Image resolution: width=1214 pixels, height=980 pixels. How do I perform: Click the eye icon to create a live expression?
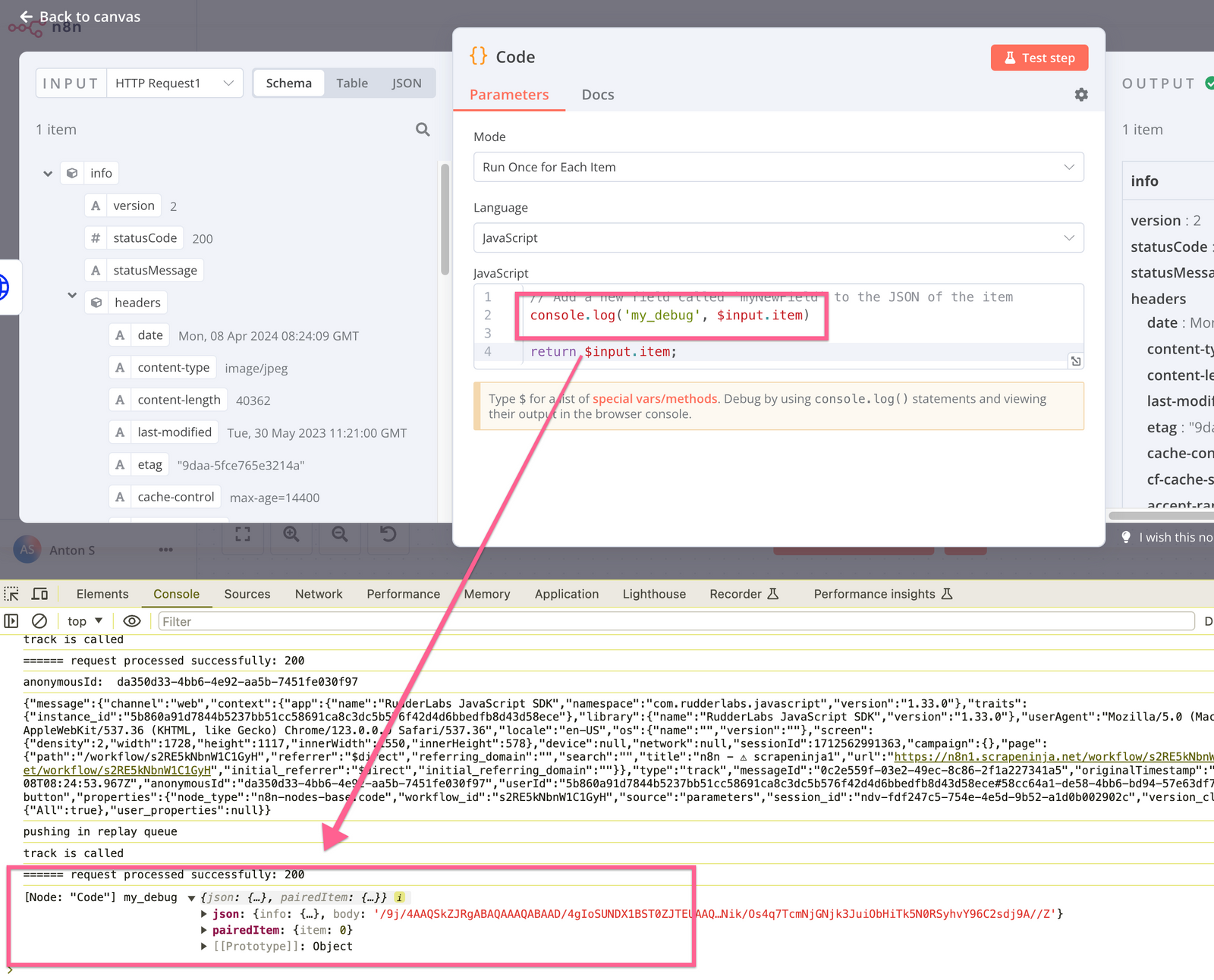pos(131,620)
